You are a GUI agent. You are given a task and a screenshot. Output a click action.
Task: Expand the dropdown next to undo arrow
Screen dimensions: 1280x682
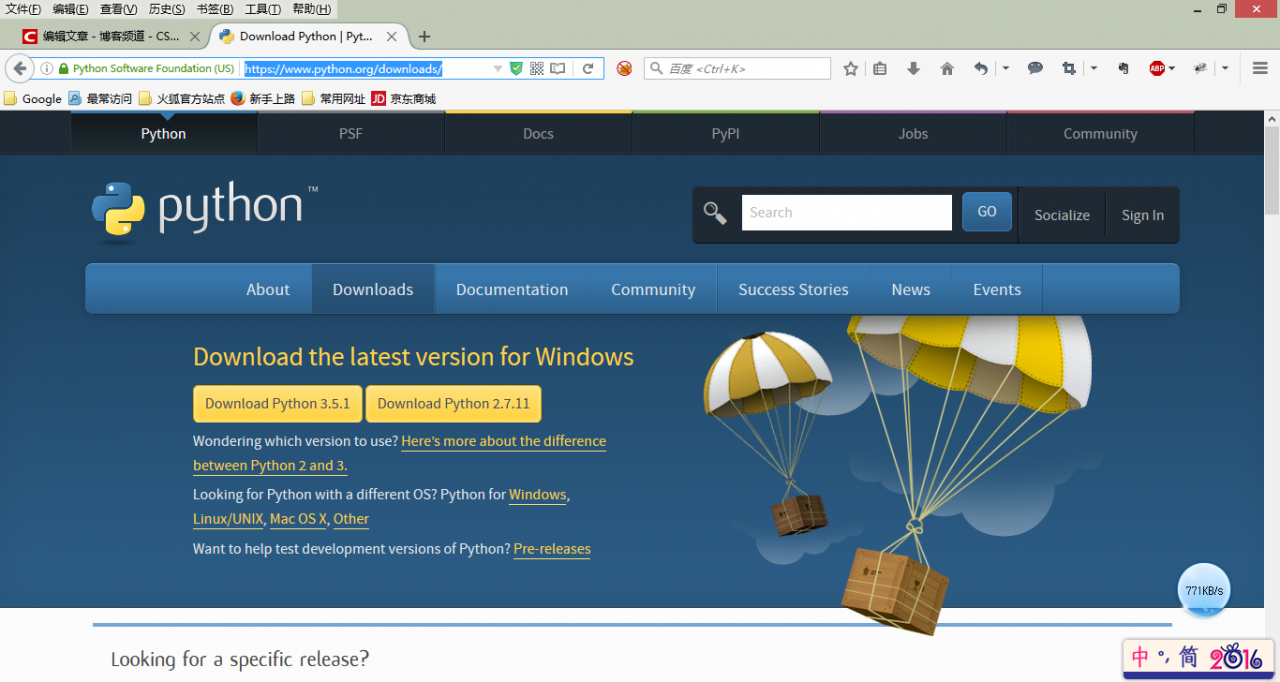coord(1005,69)
